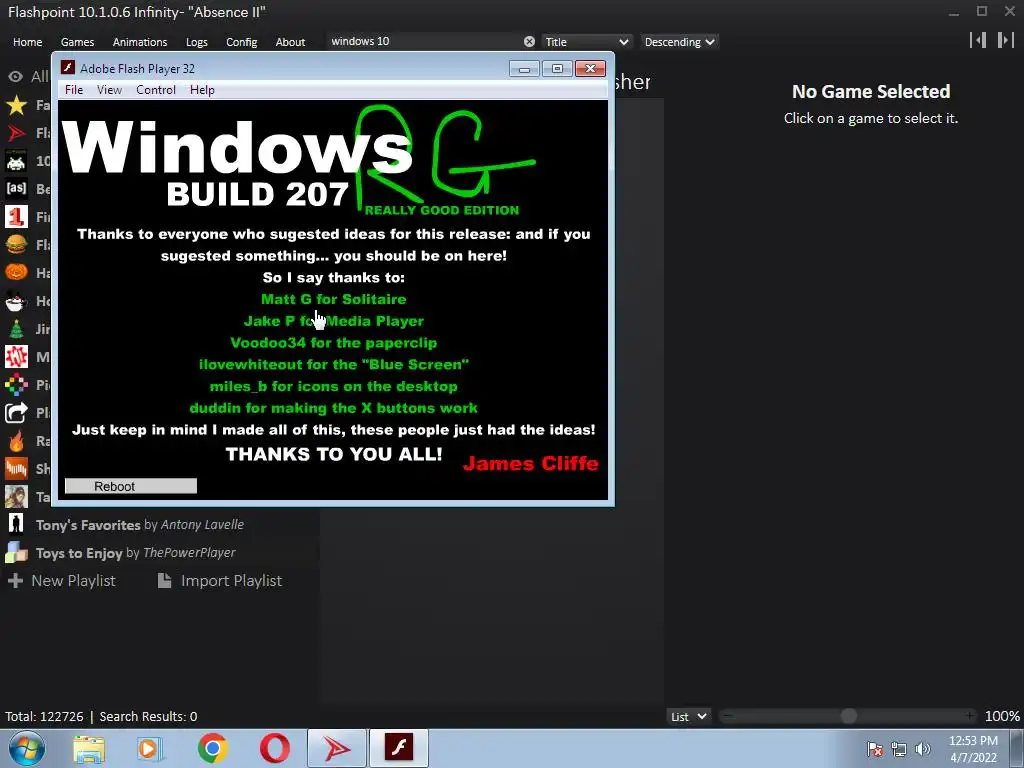Open the Logs tab
Image resolution: width=1024 pixels, height=768 pixels.
pyautogui.click(x=197, y=42)
